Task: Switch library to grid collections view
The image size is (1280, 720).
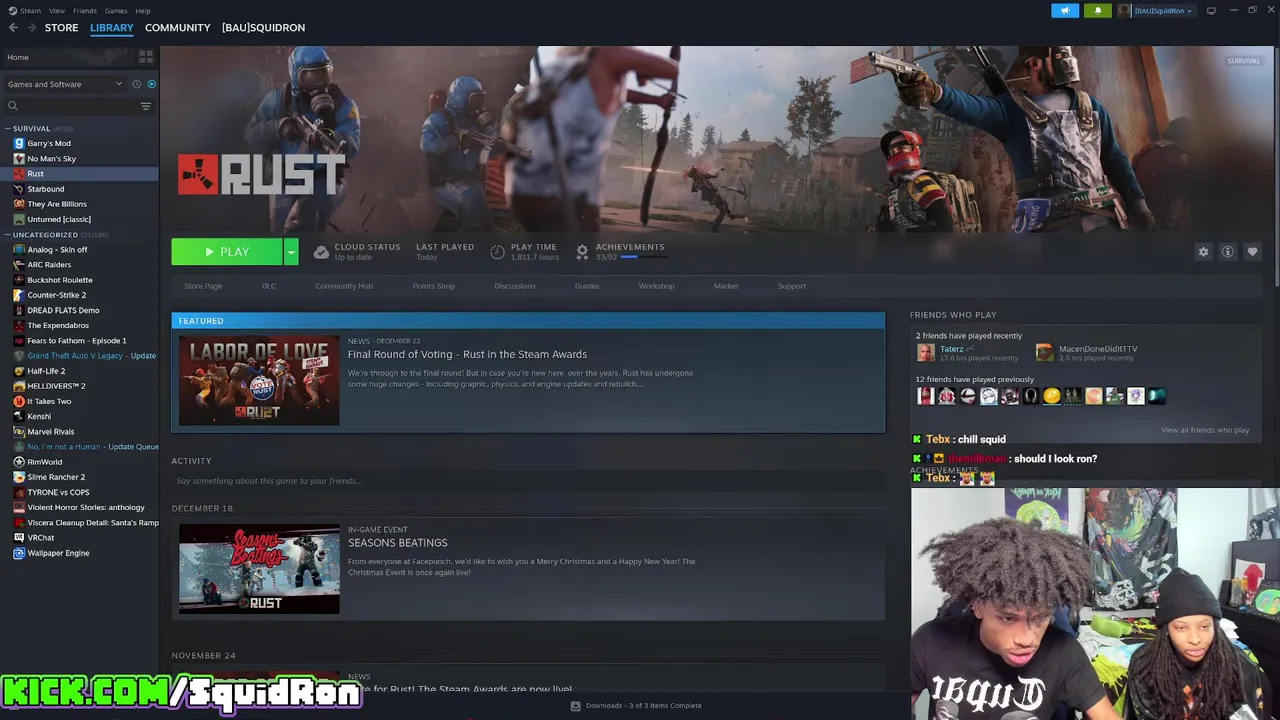Action: [x=146, y=57]
